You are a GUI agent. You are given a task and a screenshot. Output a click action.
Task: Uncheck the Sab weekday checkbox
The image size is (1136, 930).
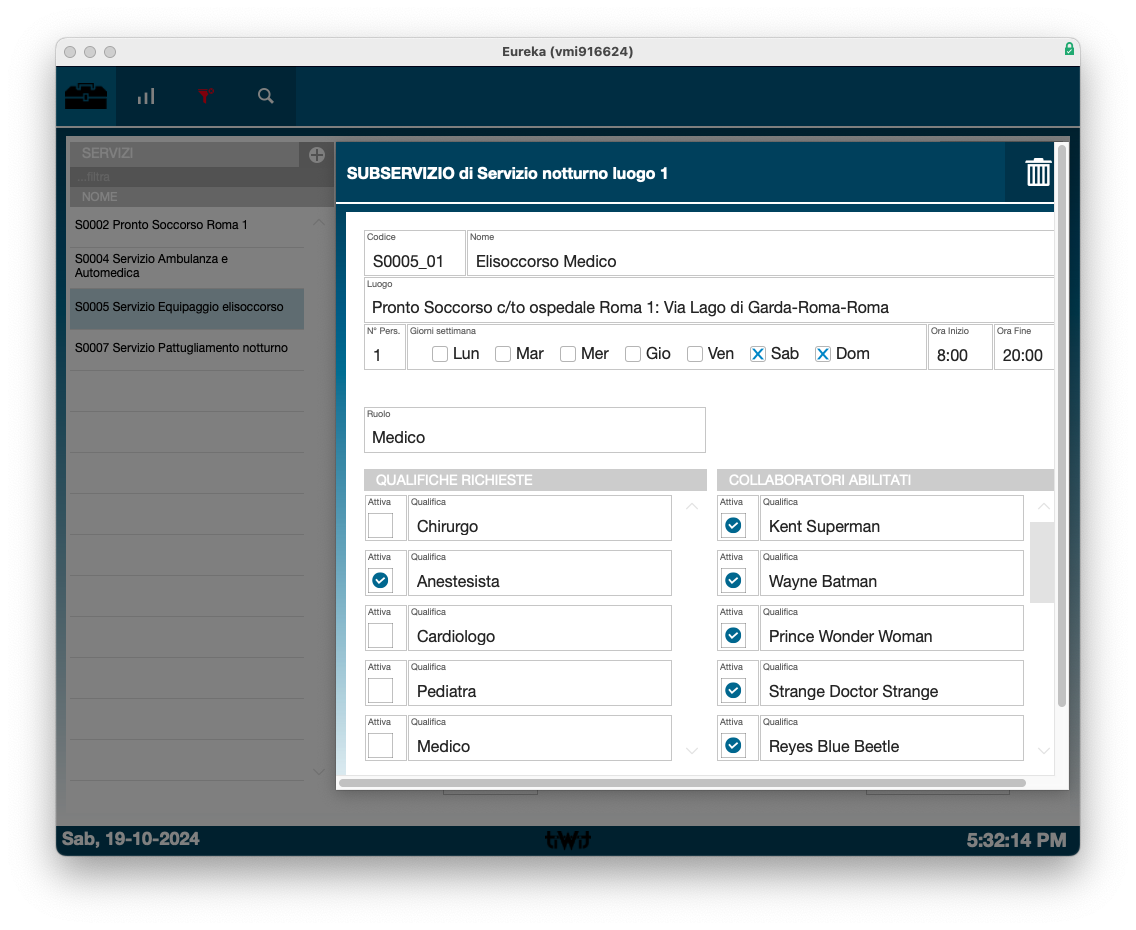click(758, 354)
